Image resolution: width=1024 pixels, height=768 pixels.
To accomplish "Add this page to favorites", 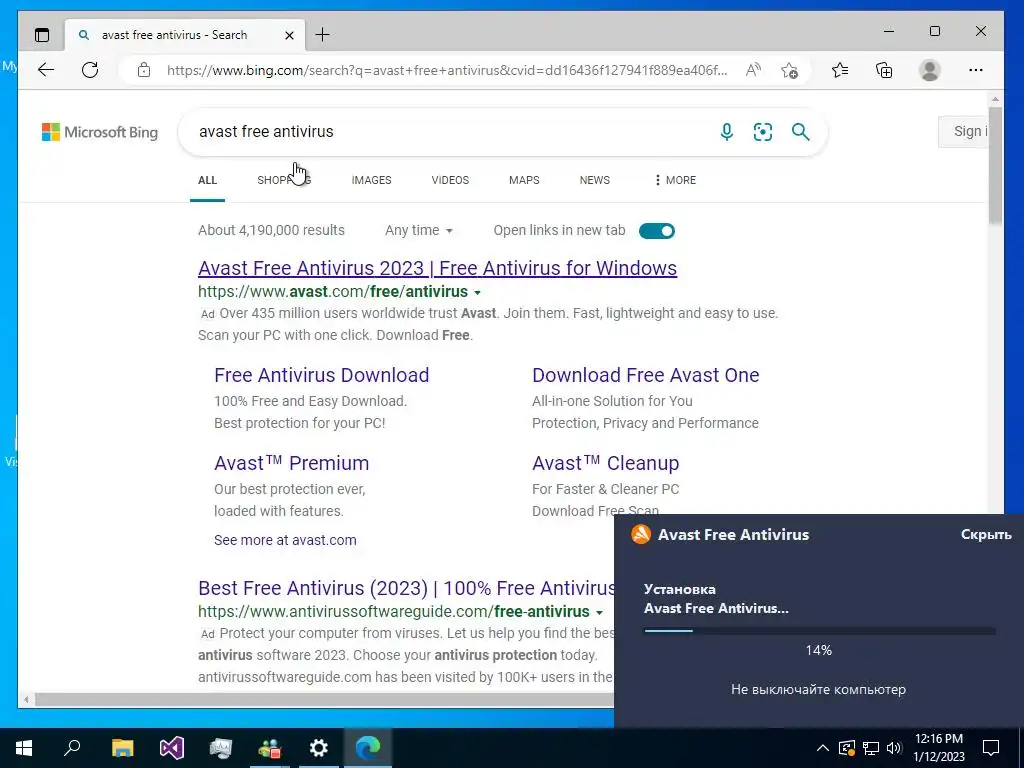I will click(790, 70).
